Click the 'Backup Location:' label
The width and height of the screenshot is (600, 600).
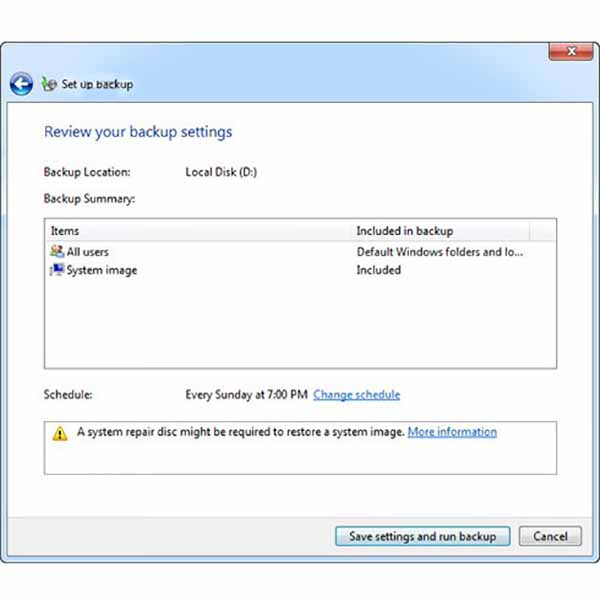tap(87, 172)
